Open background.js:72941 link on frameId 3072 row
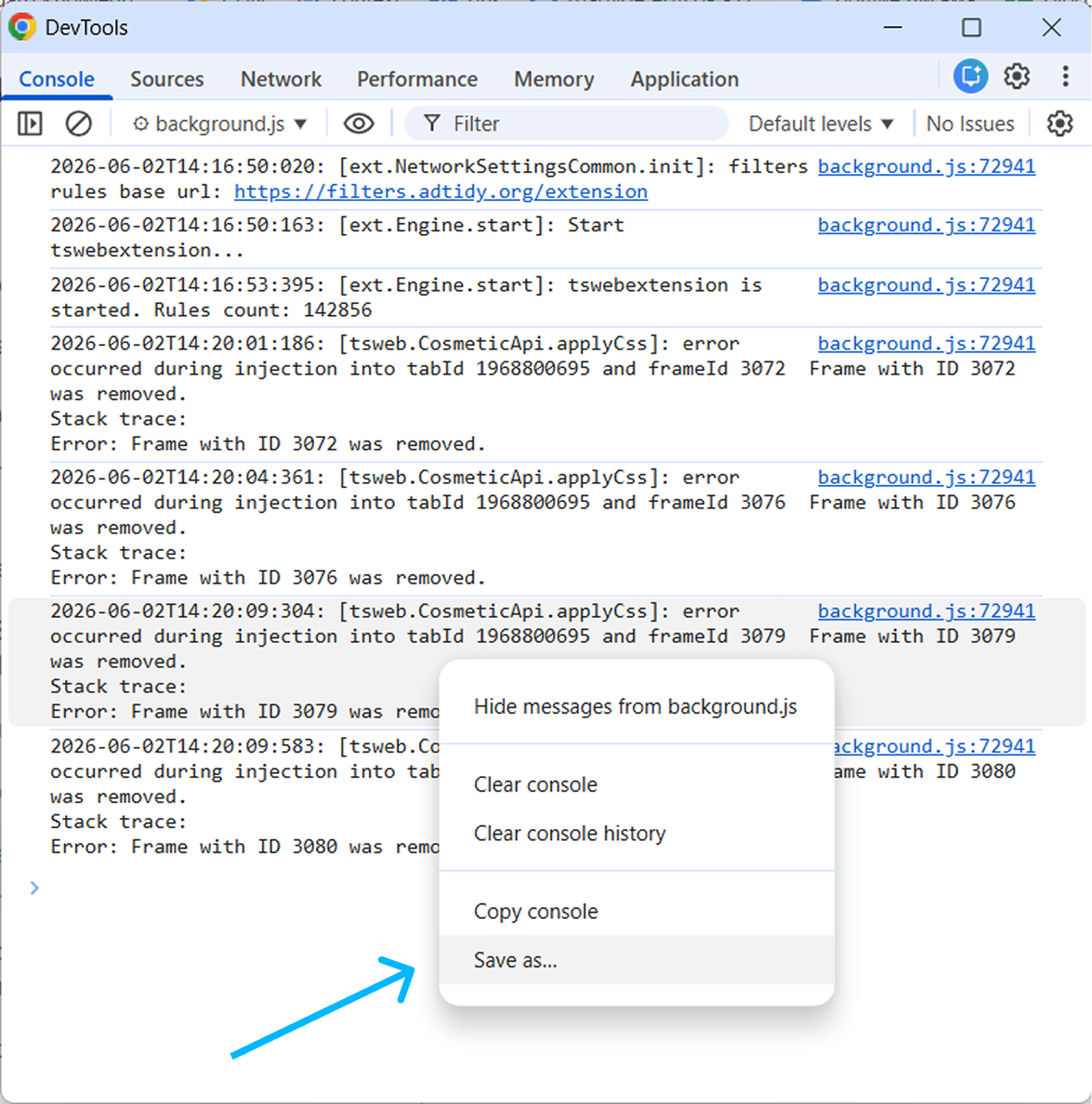 click(927, 344)
